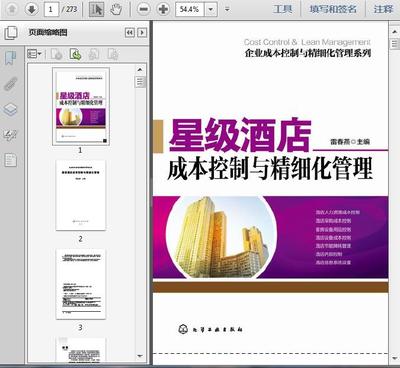The height and width of the screenshot is (368, 400).
Task: Click the document scrollbar thumb
Action: (394, 44)
